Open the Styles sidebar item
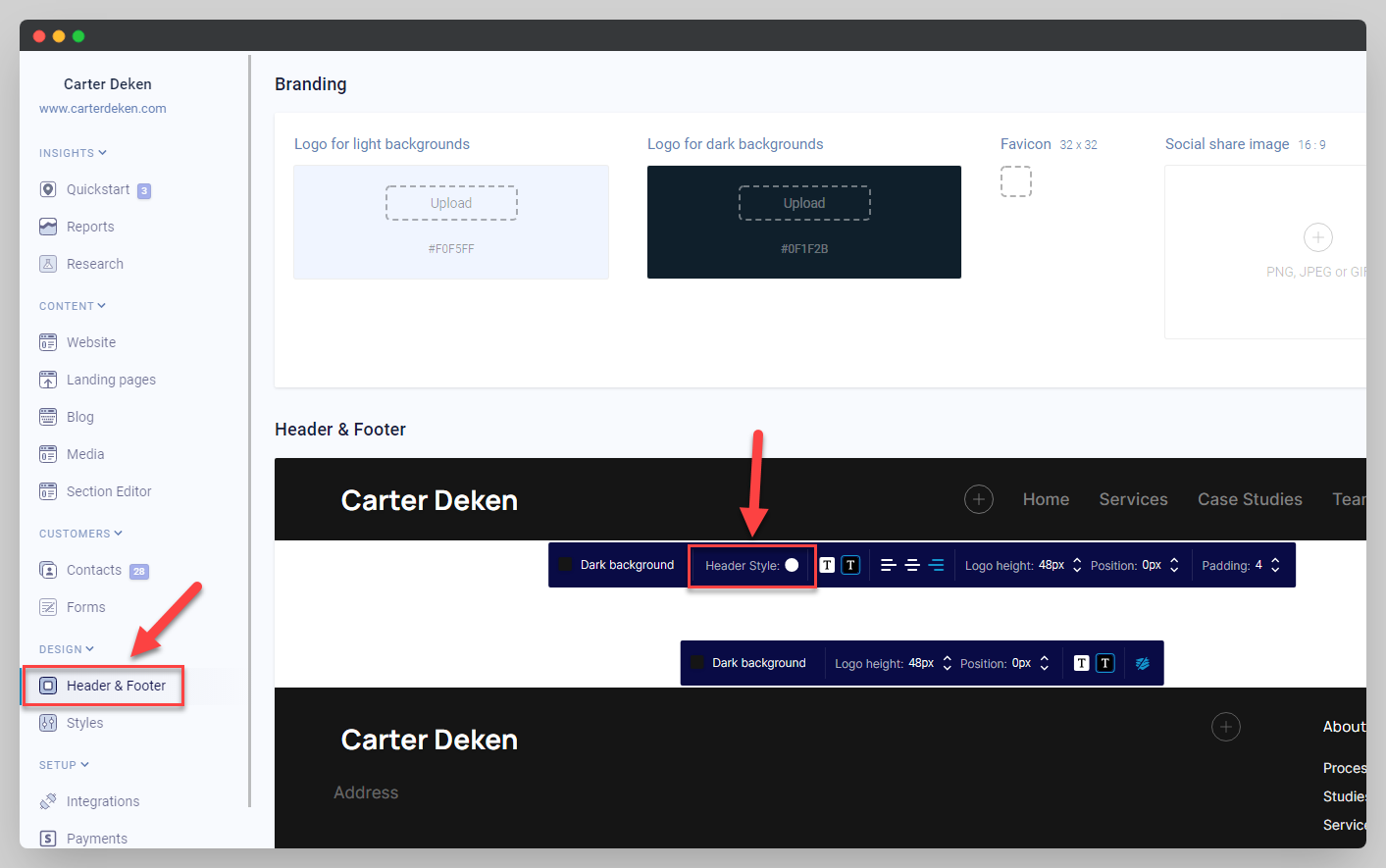 [84, 723]
